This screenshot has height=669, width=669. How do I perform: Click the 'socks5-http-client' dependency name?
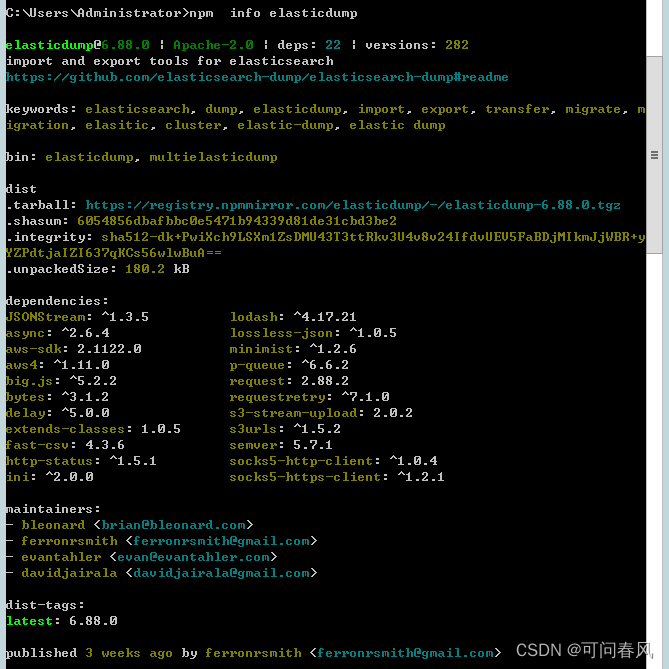coord(302,461)
